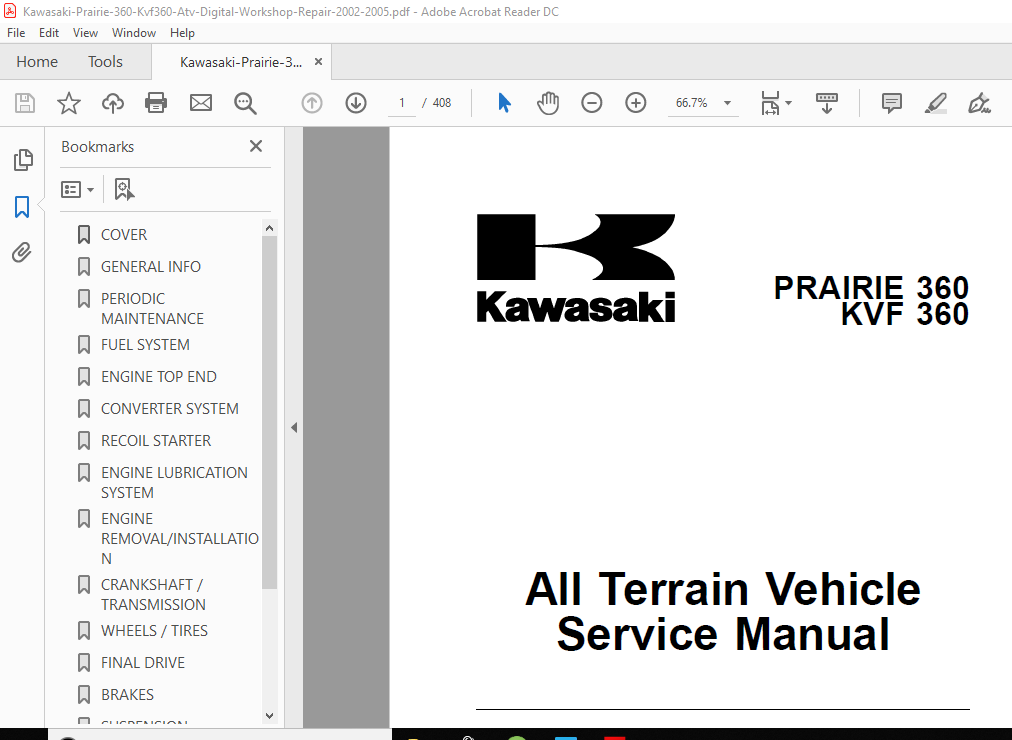Select the Highlight text tool

point(936,103)
